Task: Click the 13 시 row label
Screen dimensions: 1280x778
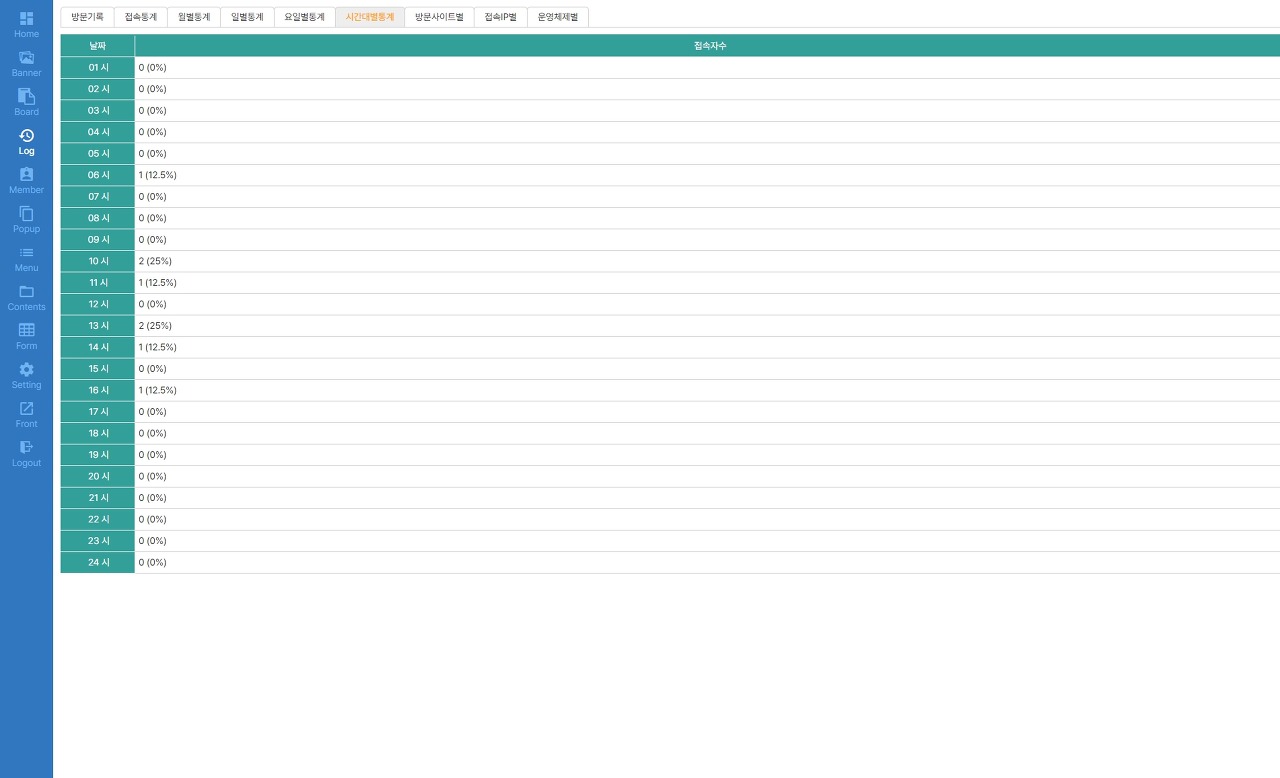Action: [x=97, y=325]
